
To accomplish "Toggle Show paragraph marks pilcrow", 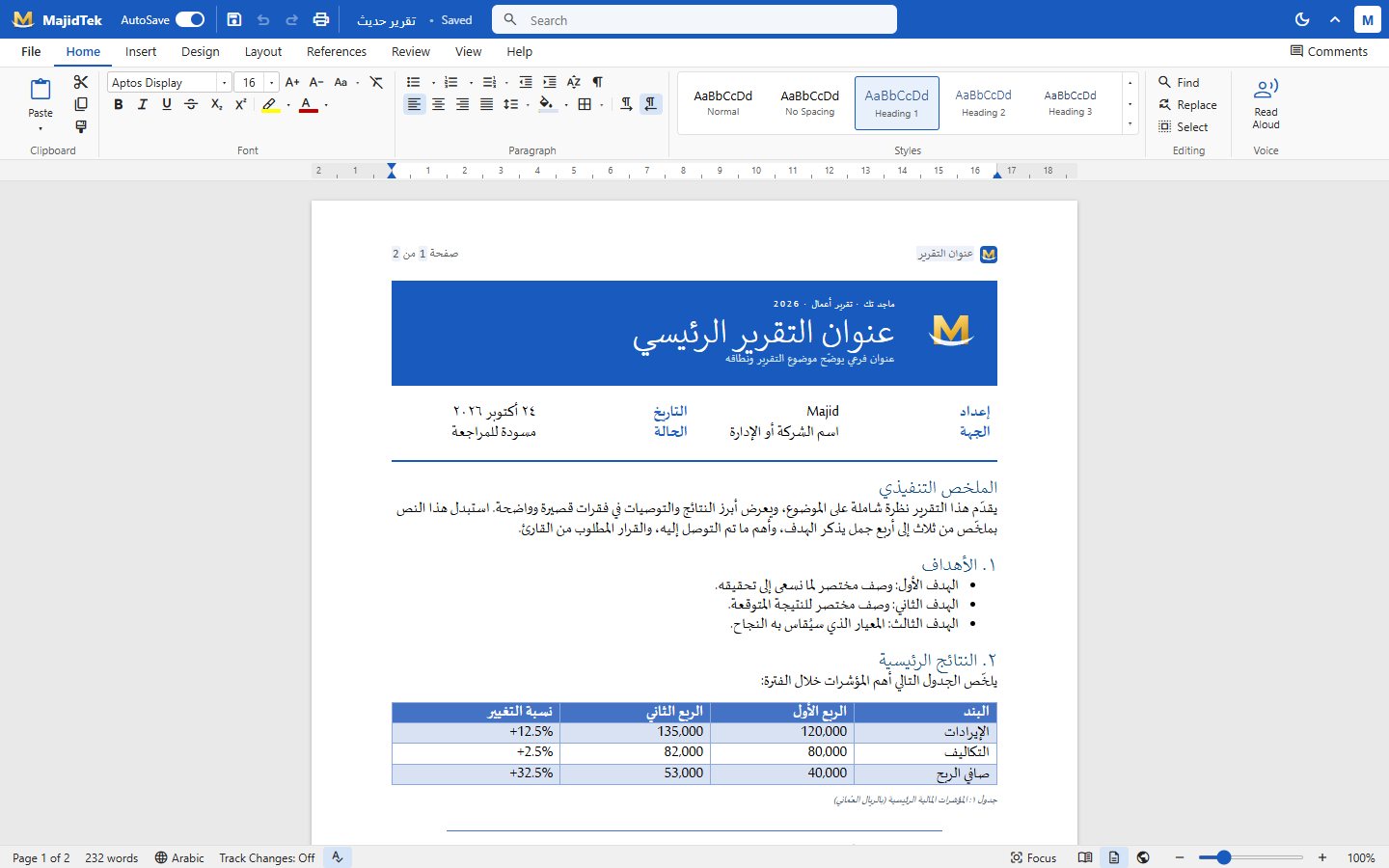I will 598,82.
